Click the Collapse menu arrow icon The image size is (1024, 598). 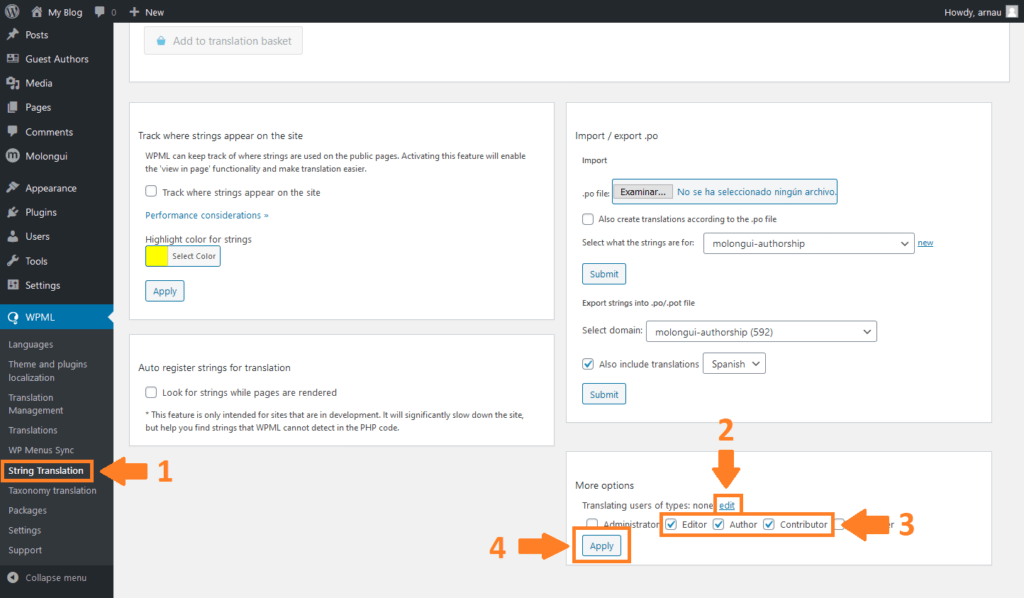coord(12,578)
